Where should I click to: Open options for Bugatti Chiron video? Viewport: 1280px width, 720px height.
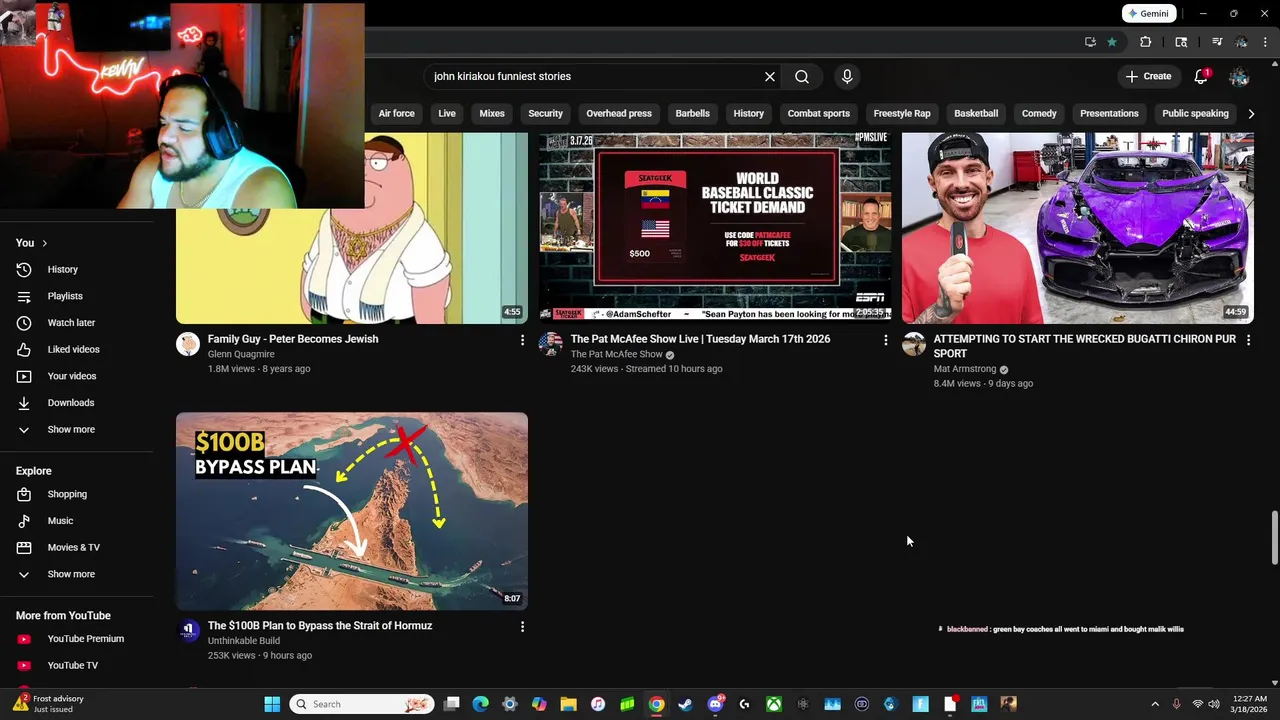click(x=1248, y=340)
